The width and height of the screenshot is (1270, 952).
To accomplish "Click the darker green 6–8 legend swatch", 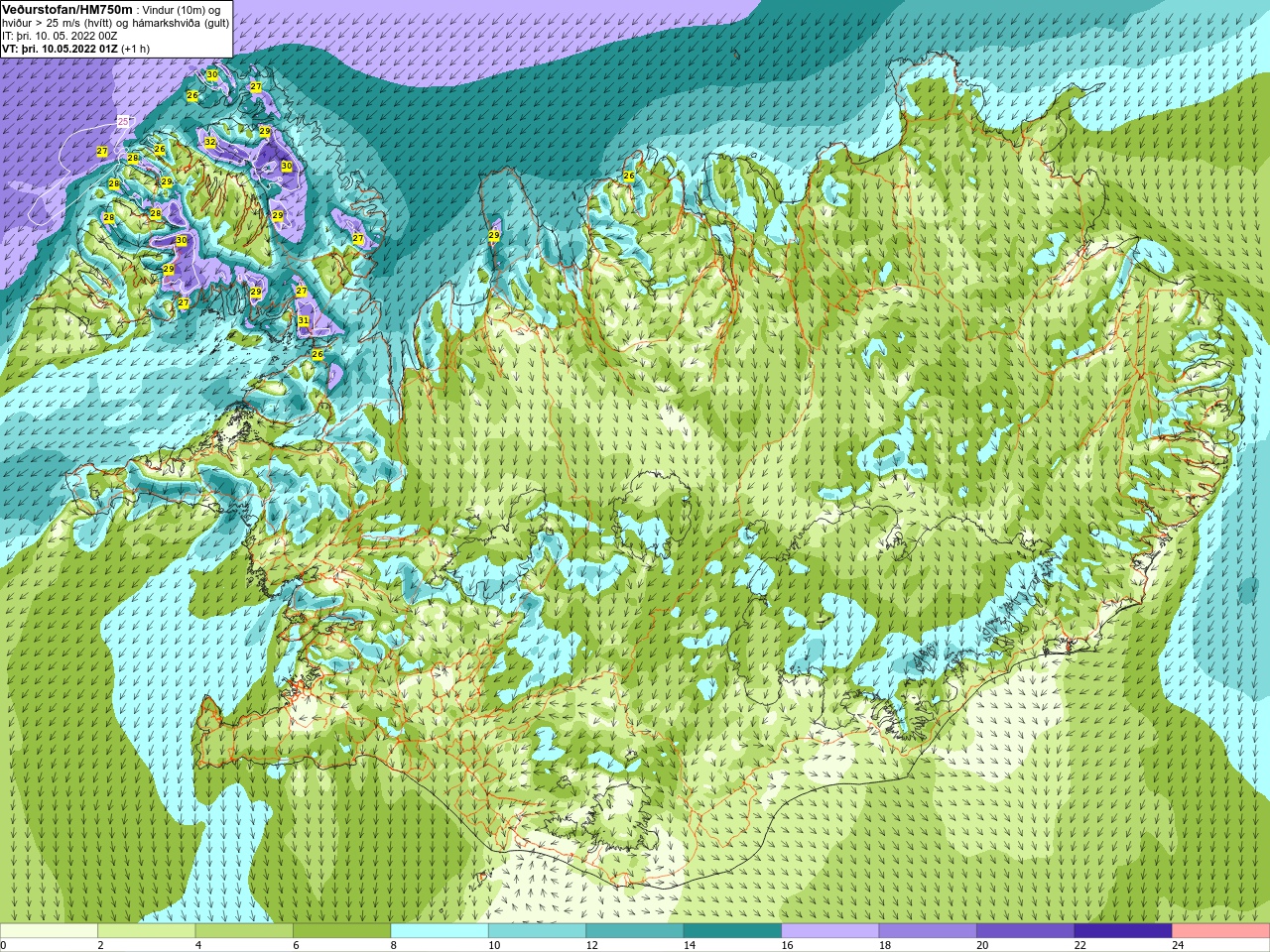I will [x=341, y=931].
